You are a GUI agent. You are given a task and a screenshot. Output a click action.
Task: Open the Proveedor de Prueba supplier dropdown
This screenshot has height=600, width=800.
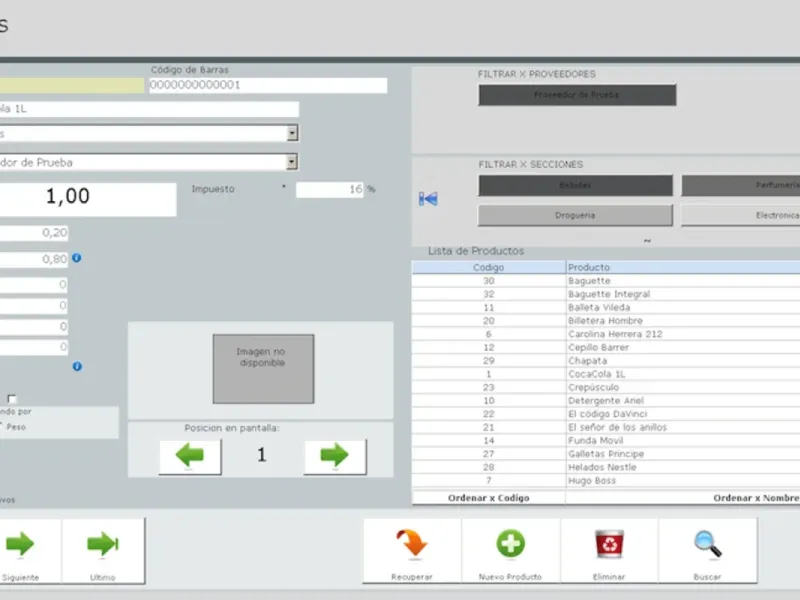(292, 162)
